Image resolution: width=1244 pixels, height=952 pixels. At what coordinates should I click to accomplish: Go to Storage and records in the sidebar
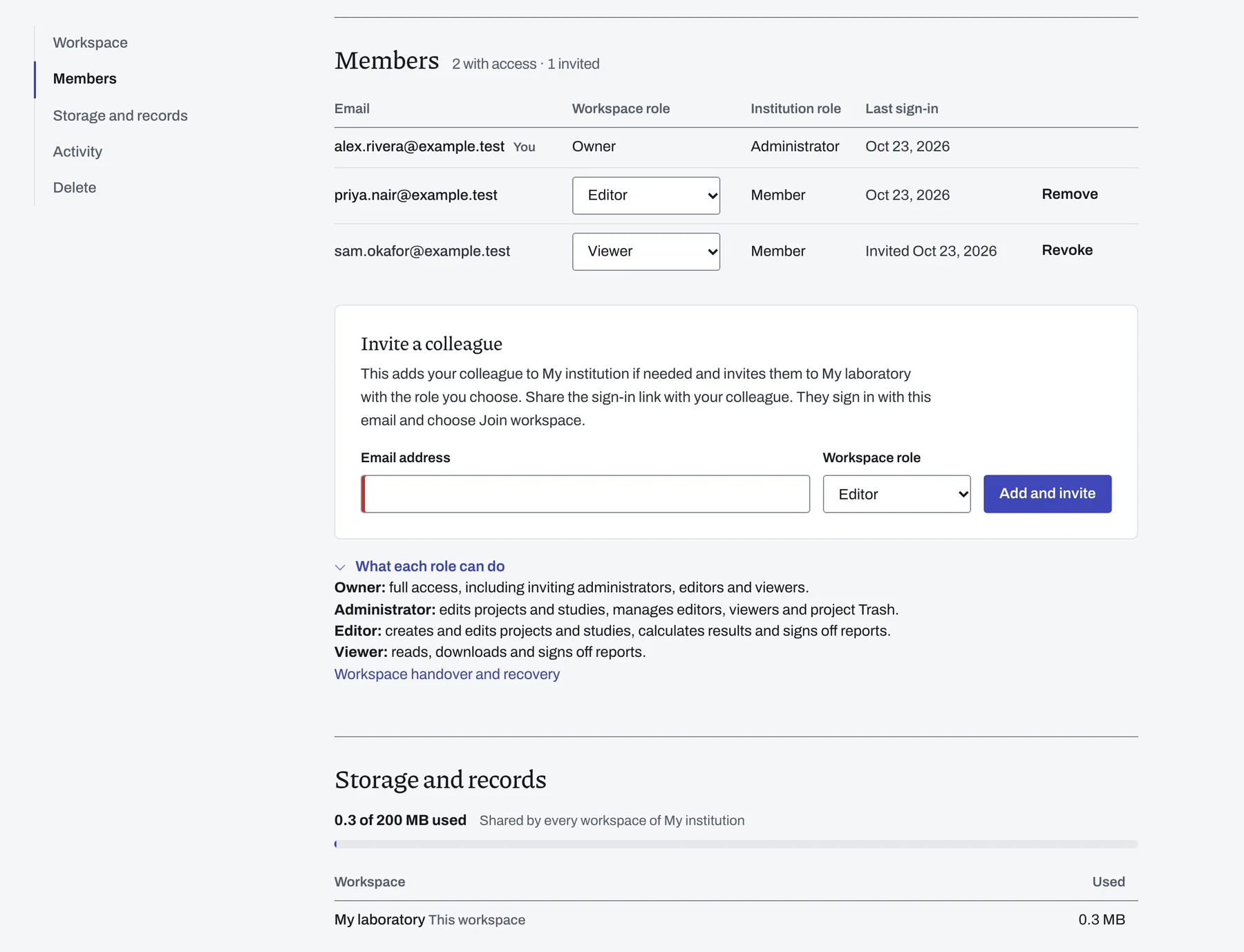(120, 115)
